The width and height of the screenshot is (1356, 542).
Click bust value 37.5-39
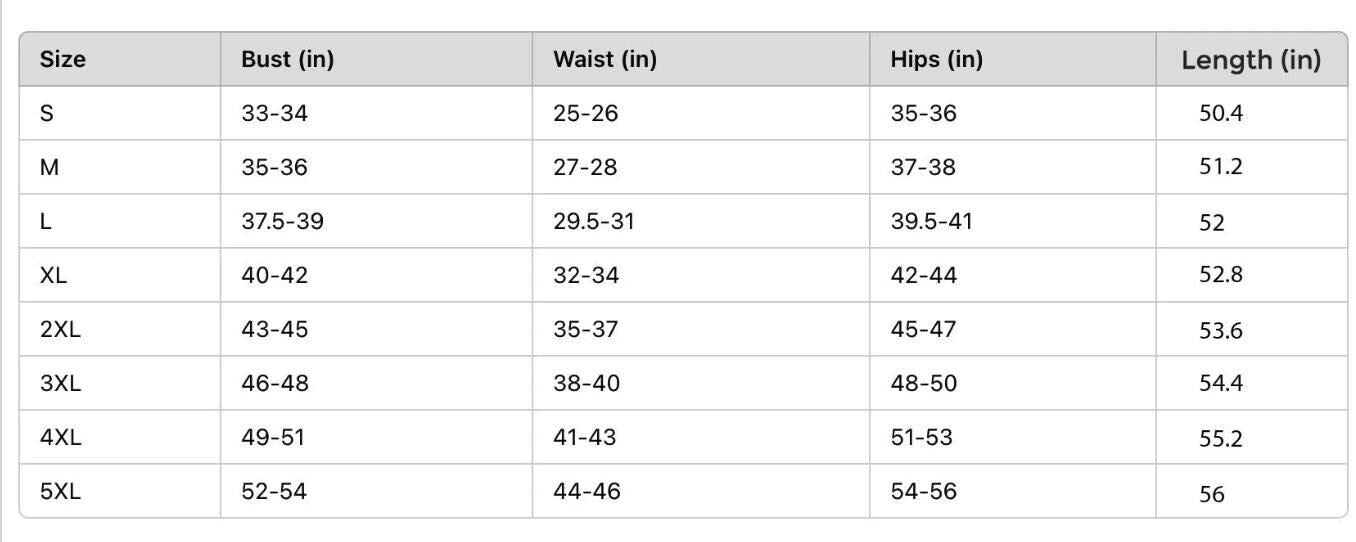point(282,221)
